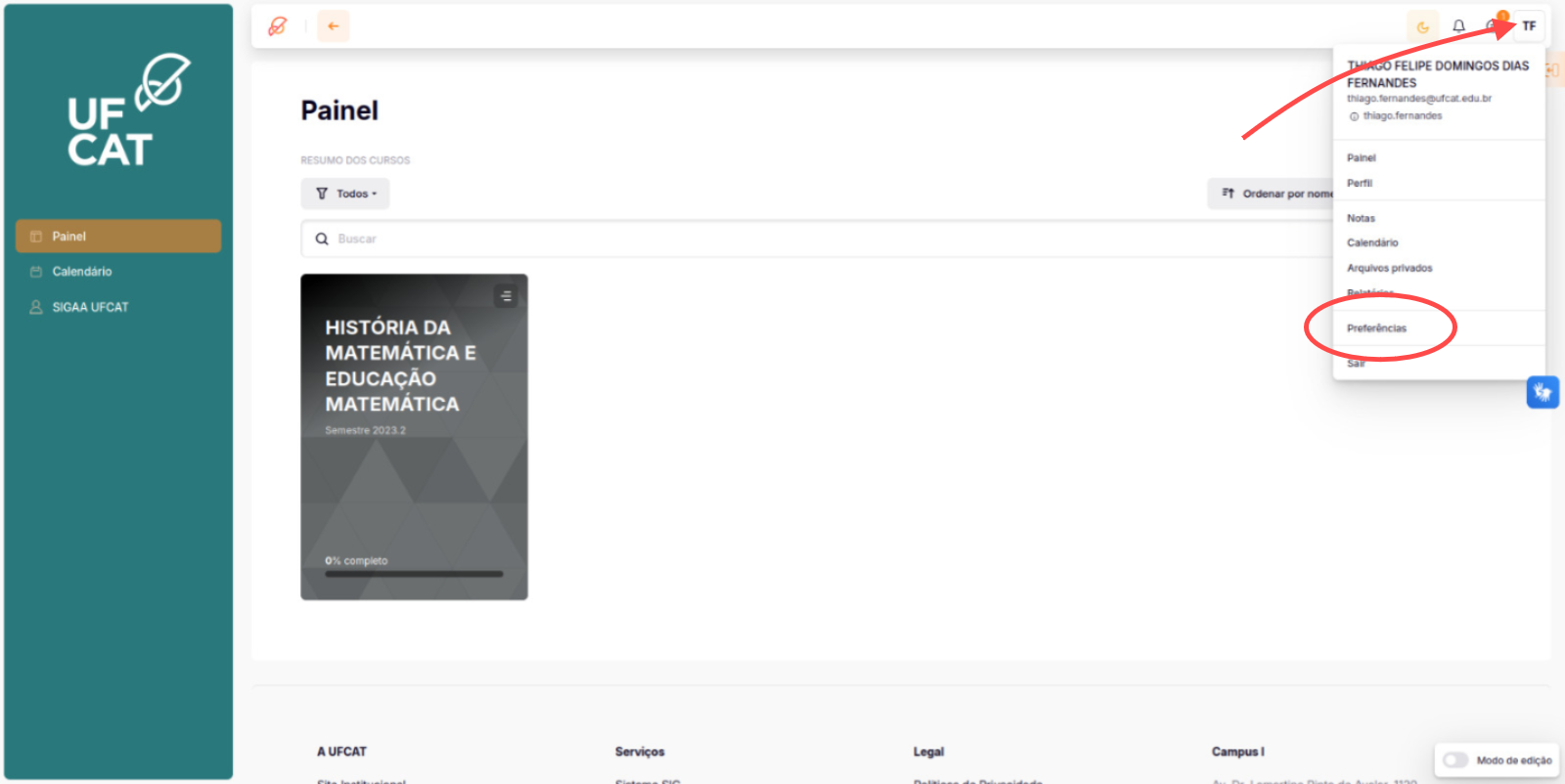Viewport: 1565px width, 784px height.
Task: Click the Semestre 2023.2 text on course card
Action: (365, 430)
